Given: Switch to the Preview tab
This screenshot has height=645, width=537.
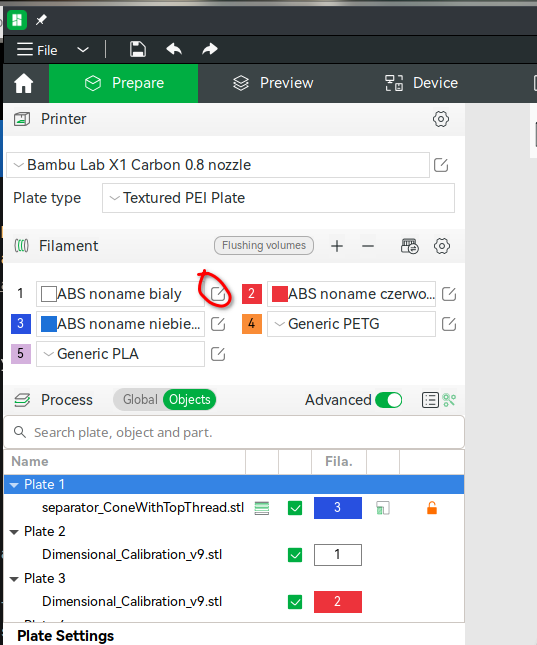Looking at the screenshot, I should tap(273, 83).
